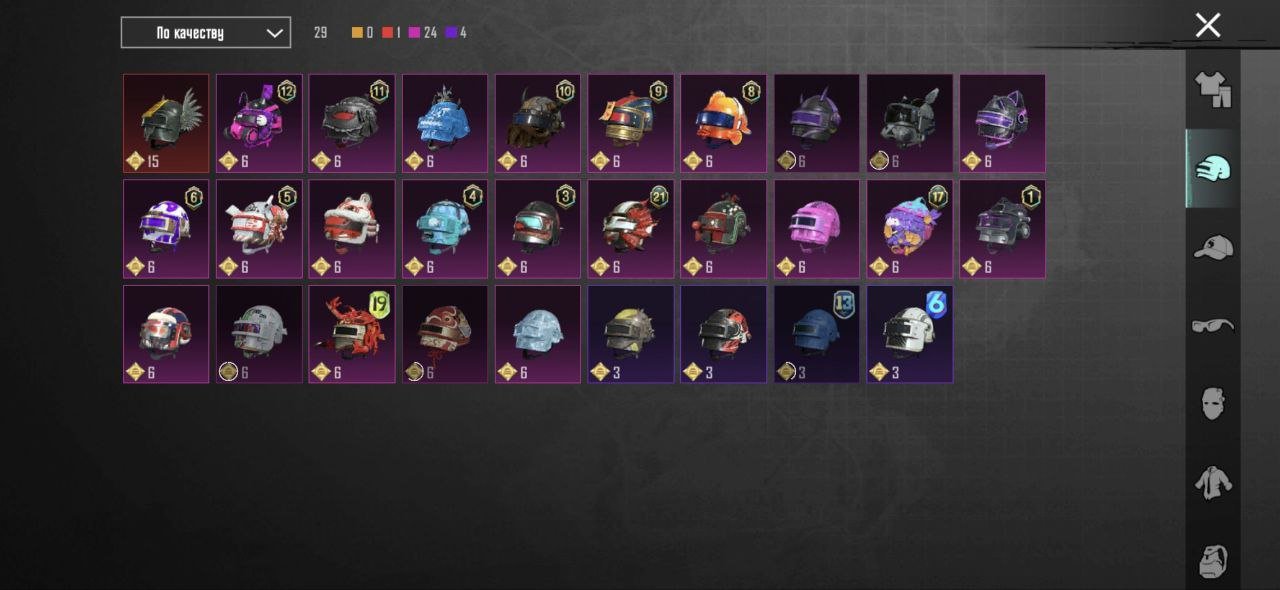This screenshot has height=590, width=1280.
Task: Click the dropdown chevron arrow of sort box
Action: [x=275, y=33]
